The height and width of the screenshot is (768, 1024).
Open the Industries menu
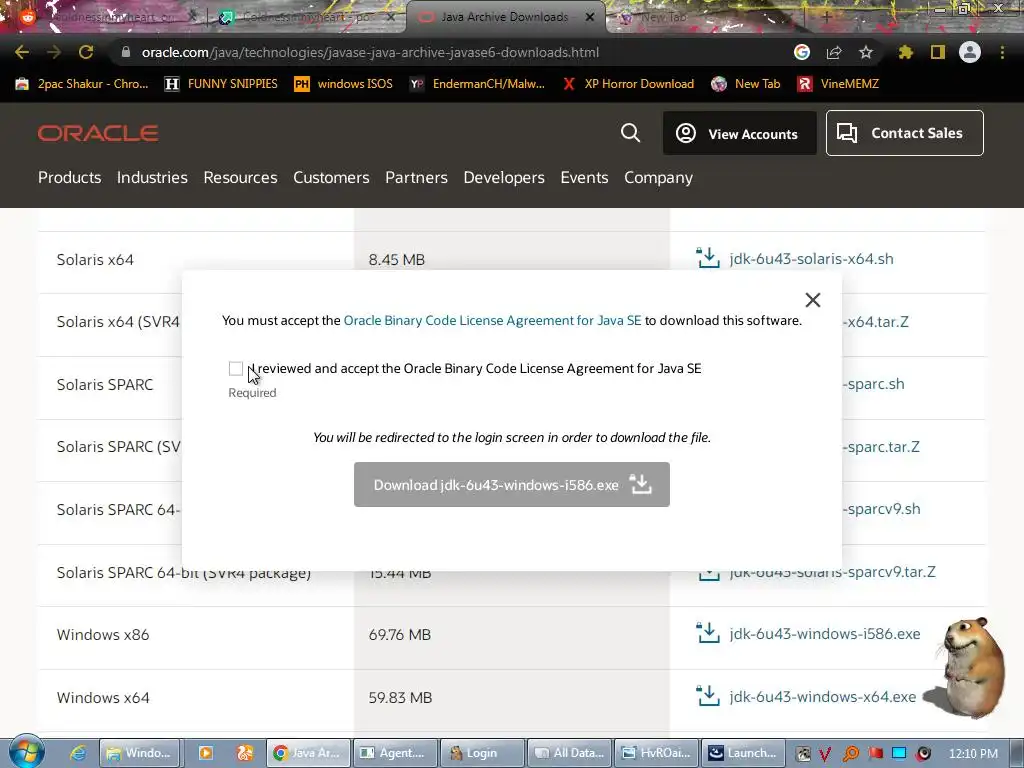152,178
